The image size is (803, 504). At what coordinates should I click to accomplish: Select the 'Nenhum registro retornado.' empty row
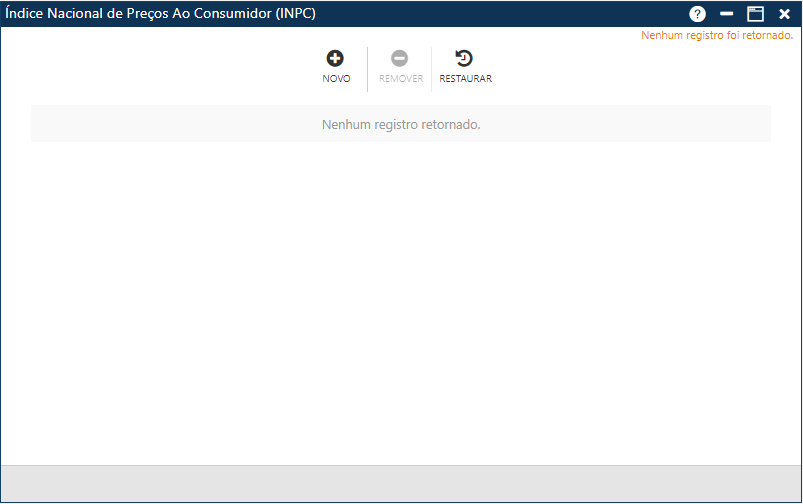[x=401, y=125]
